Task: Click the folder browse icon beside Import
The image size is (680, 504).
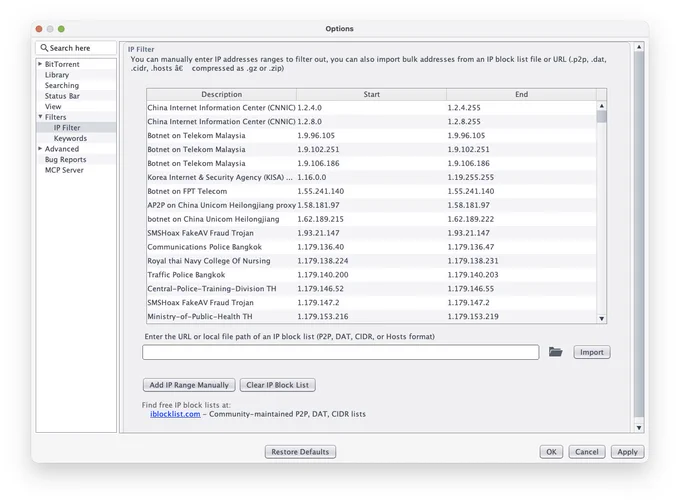Action: (555, 352)
